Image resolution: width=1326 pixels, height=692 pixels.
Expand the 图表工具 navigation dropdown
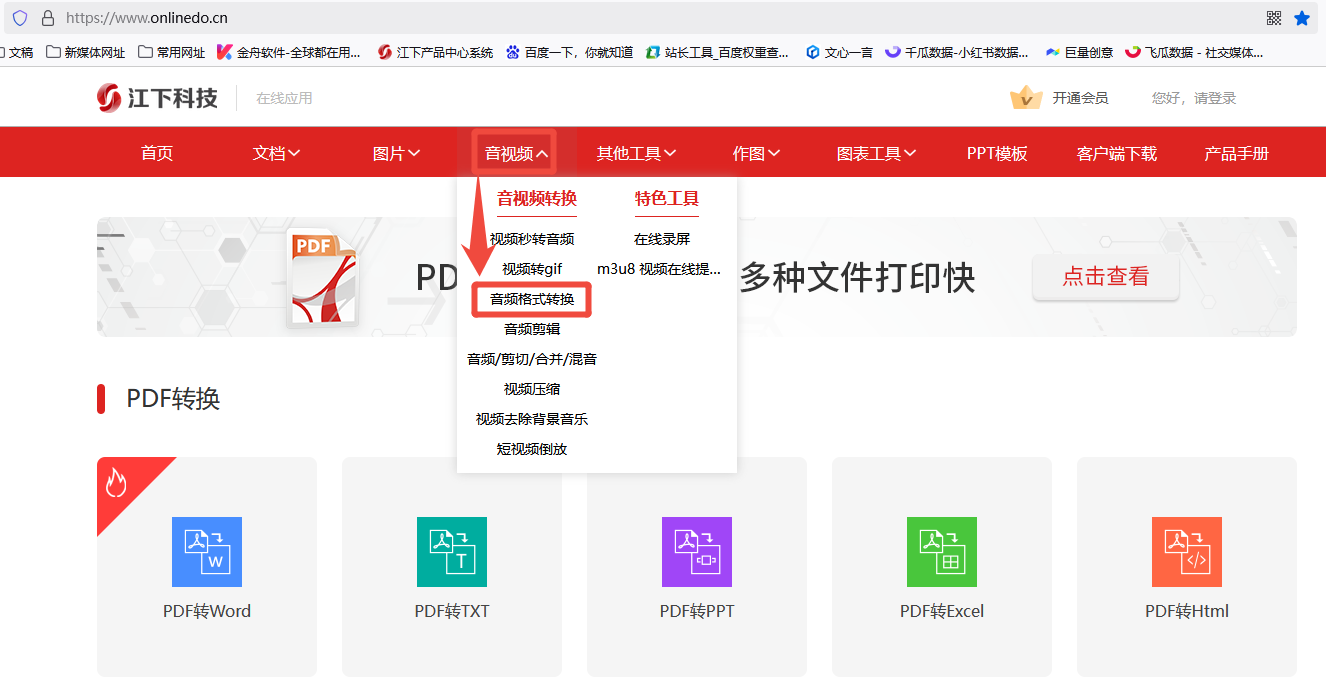point(876,153)
